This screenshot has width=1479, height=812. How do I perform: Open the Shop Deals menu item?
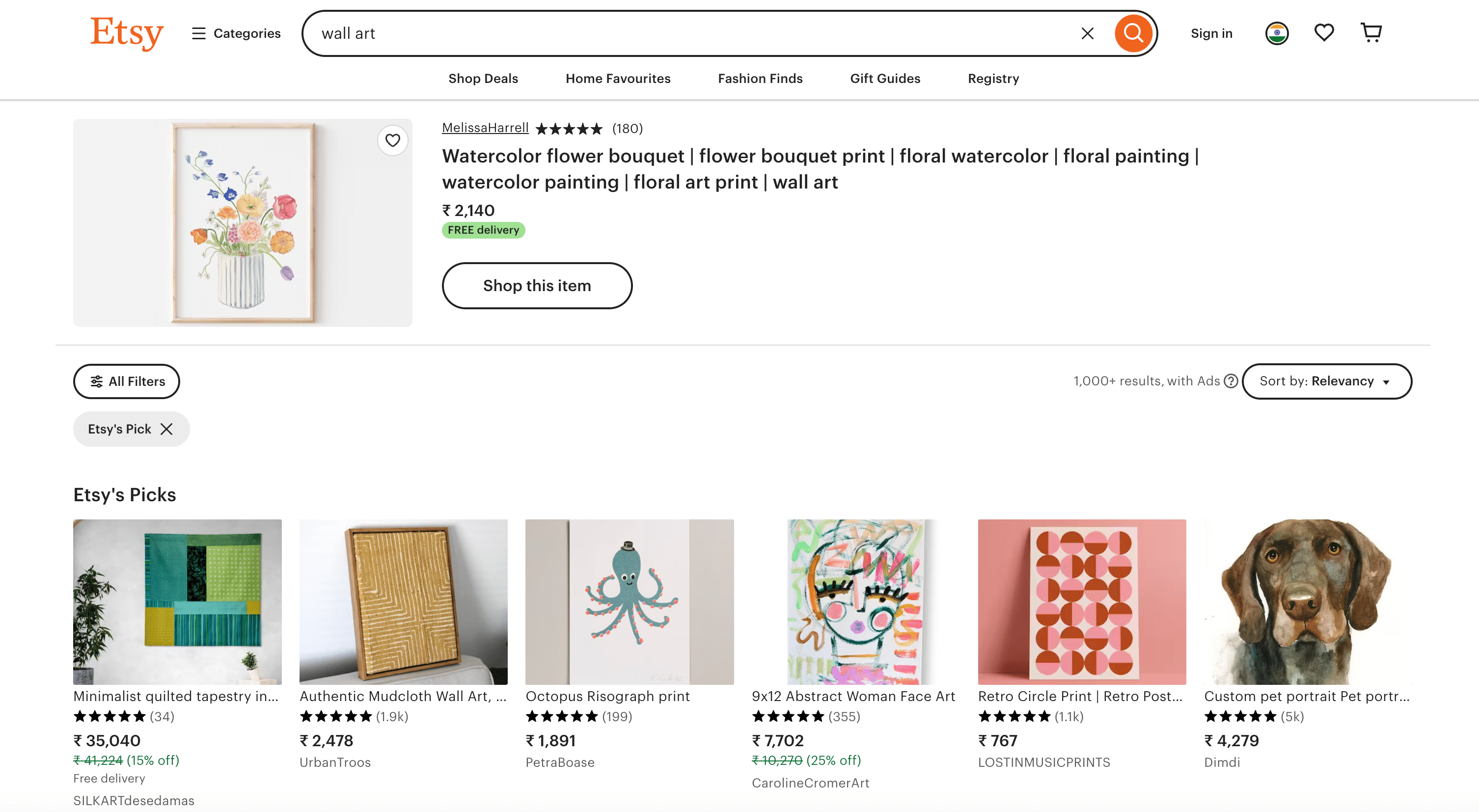click(483, 78)
